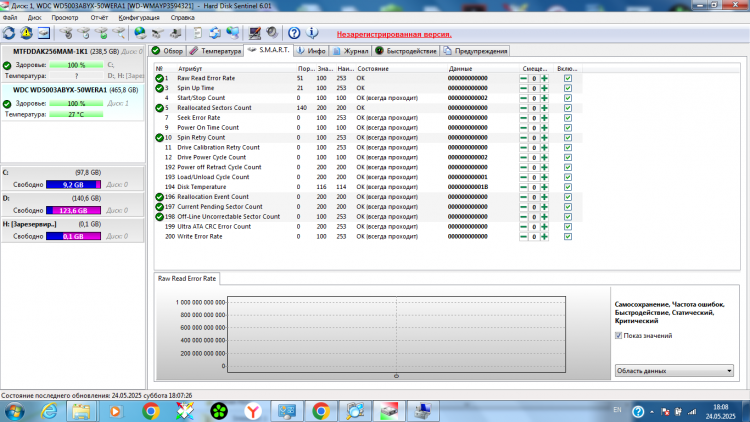Open the Справка menu
Image resolution: width=750 pixels, height=422 pixels.
tap(182, 18)
